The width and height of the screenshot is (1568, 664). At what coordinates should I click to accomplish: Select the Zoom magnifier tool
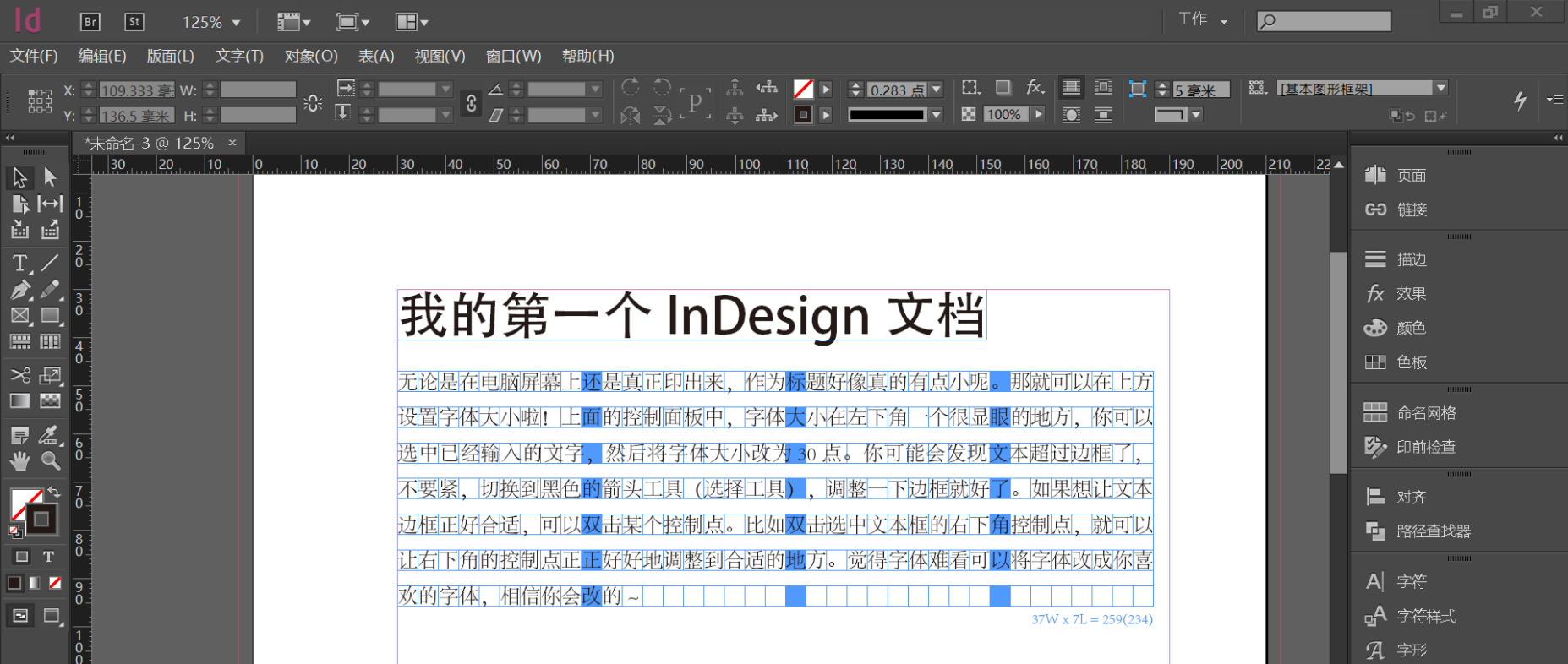coord(51,461)
